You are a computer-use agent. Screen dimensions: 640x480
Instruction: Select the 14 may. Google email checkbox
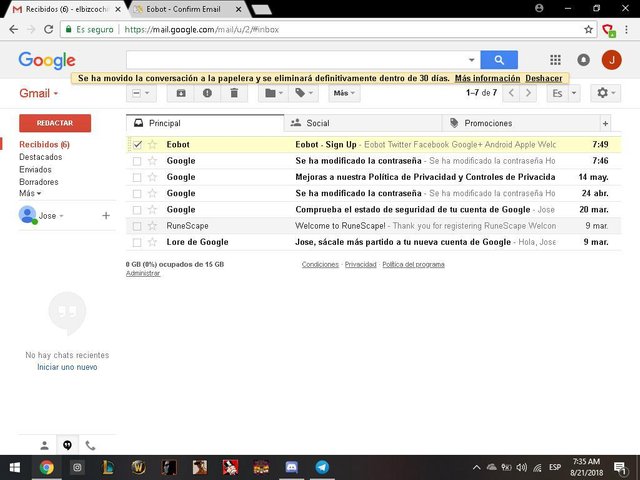coord(137,177)
